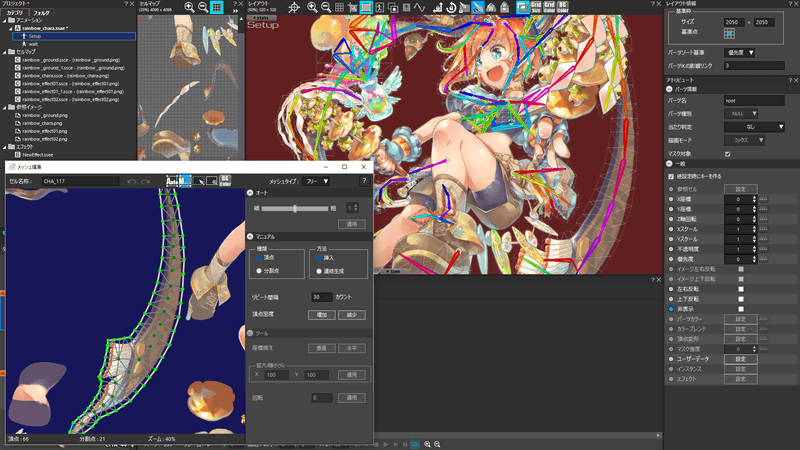Toggle the hide checkbox in attributes

[741, 309]
